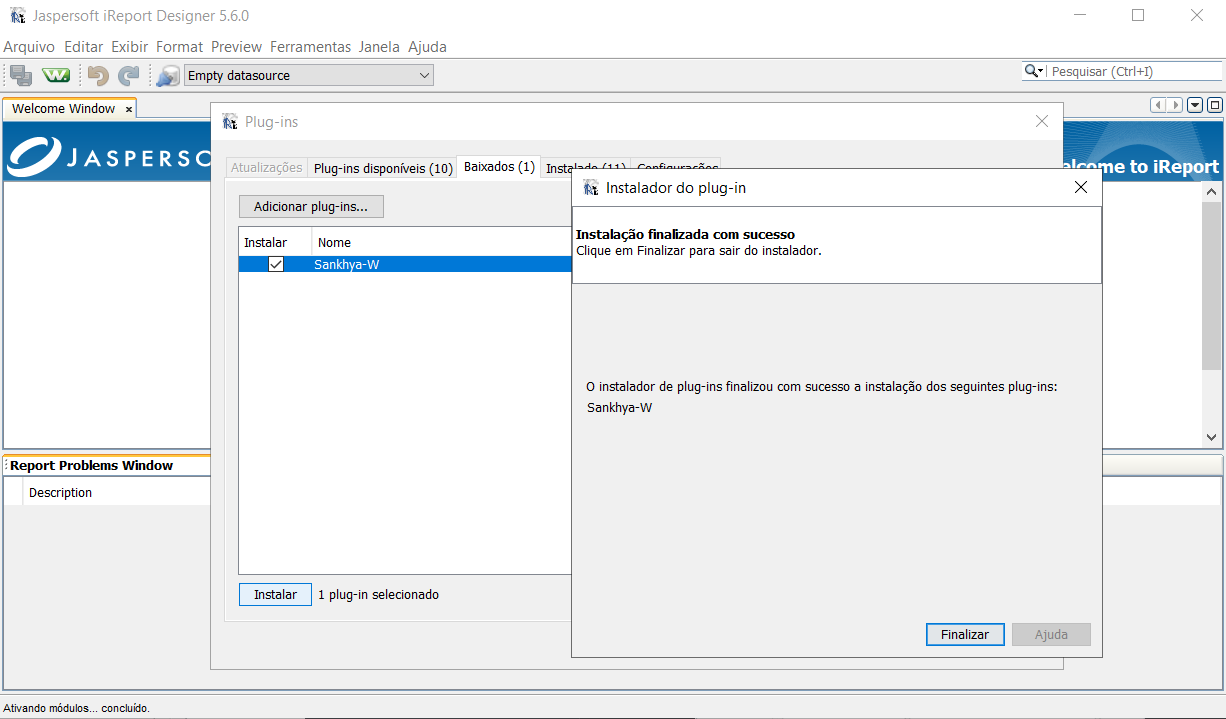The image size is (1226, 719).
Task: Open the Empty datasource combo box
Action: click(309, 75)
